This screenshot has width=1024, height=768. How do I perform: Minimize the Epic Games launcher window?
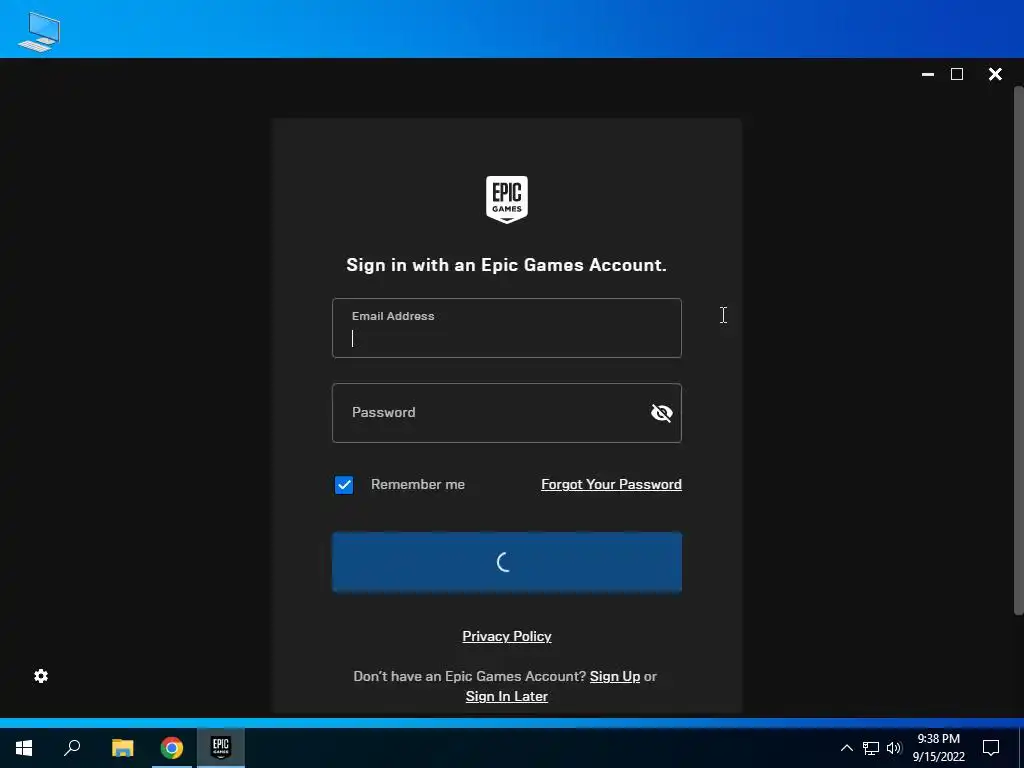(927, 74)
